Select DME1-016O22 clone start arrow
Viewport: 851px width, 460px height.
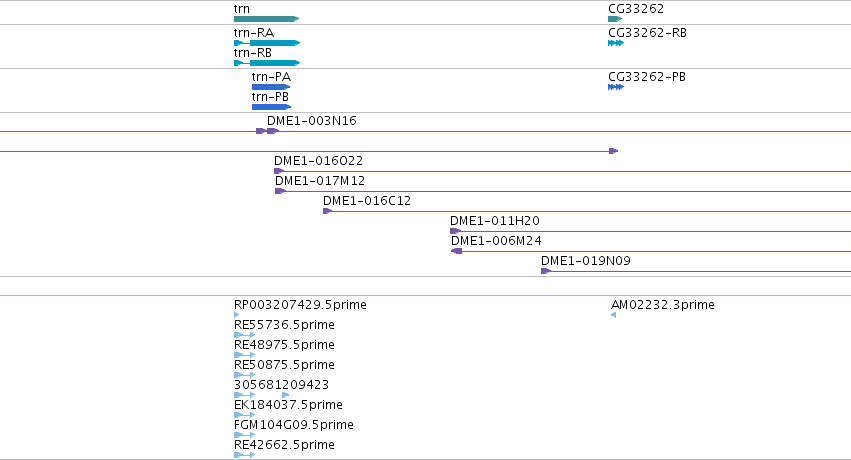pos(279,171)
